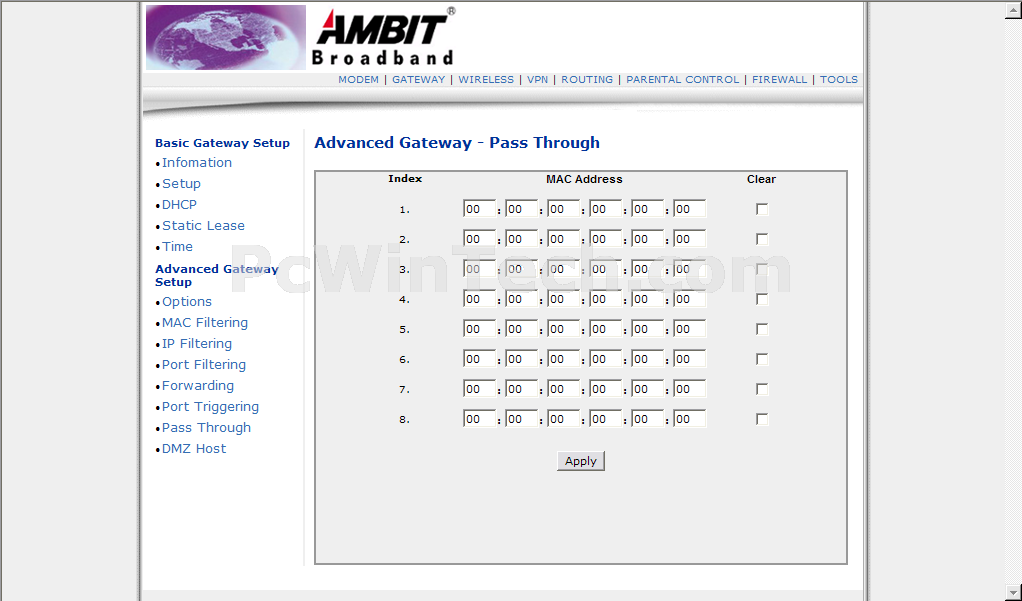Tick the Clear checkbox for index 5

point(762,329)
